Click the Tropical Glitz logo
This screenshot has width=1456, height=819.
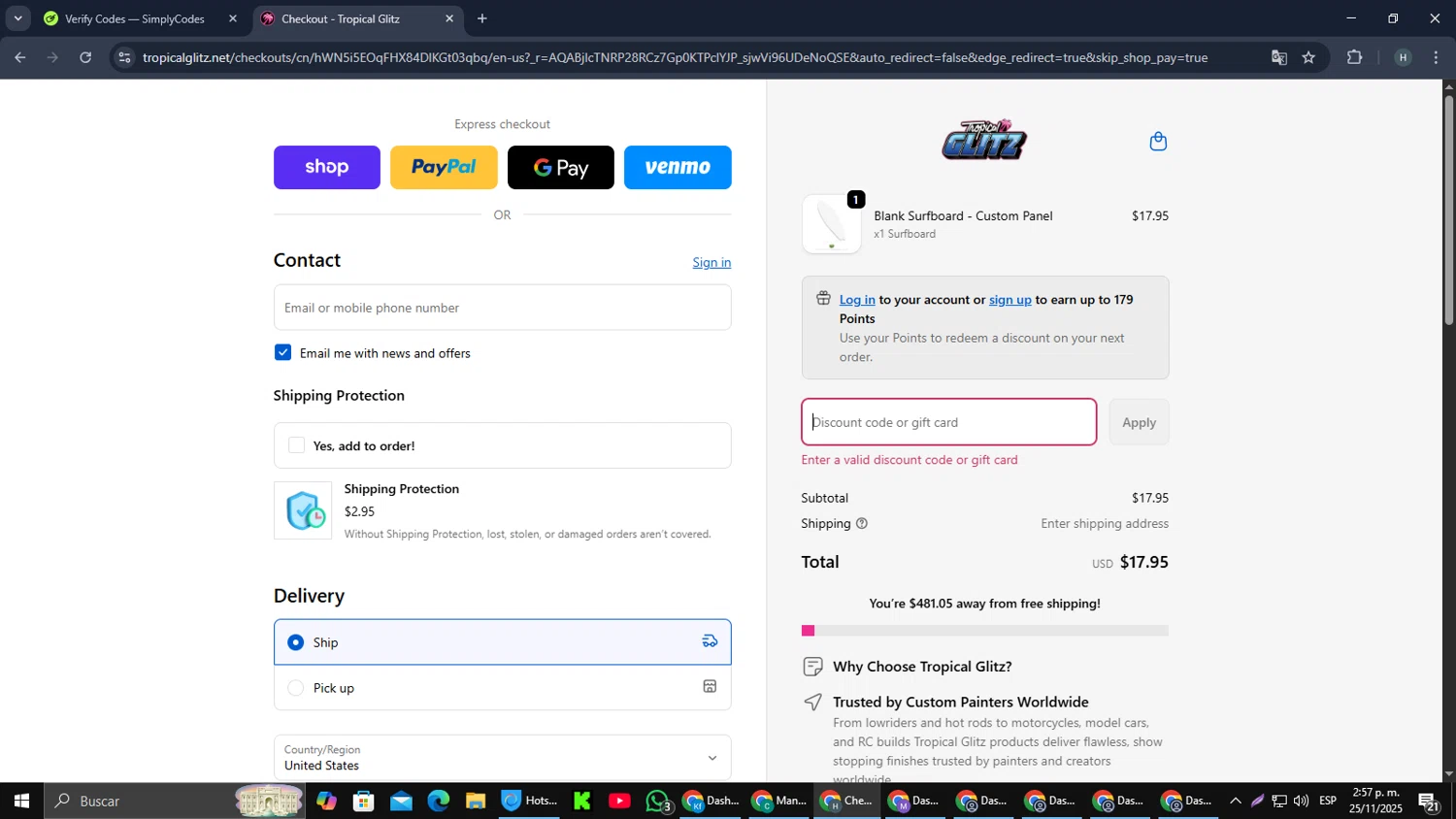click(x=984, y=141)
